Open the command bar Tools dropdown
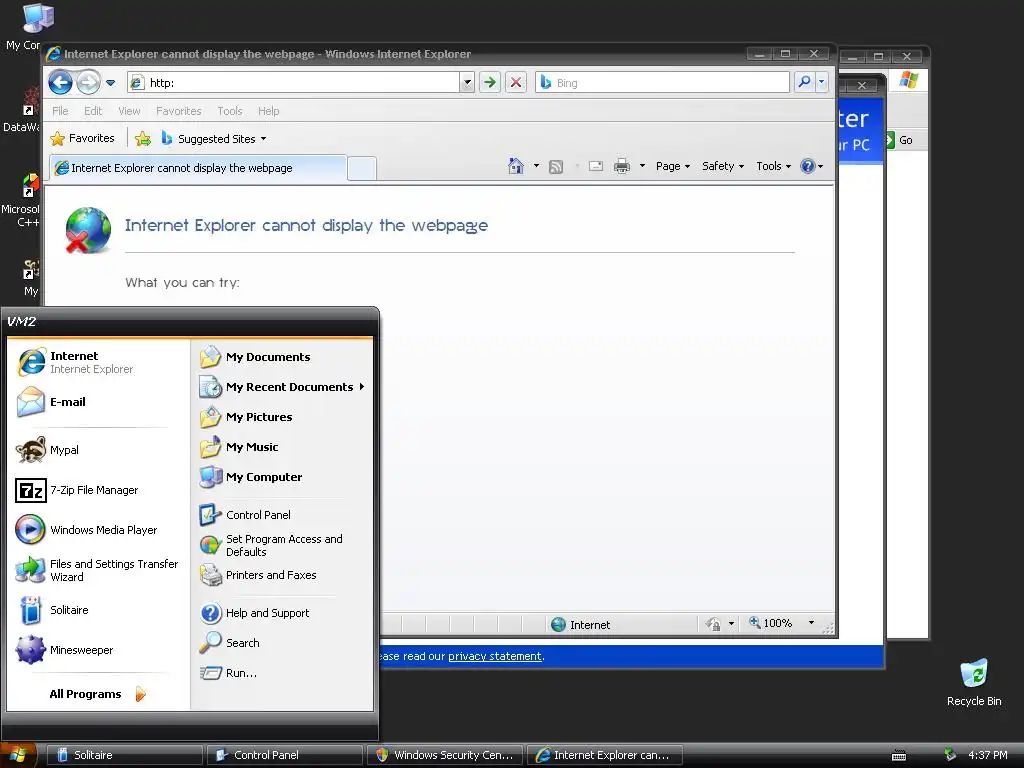The width and height of the screenshot is (1024, 768). tap(773, 166)
